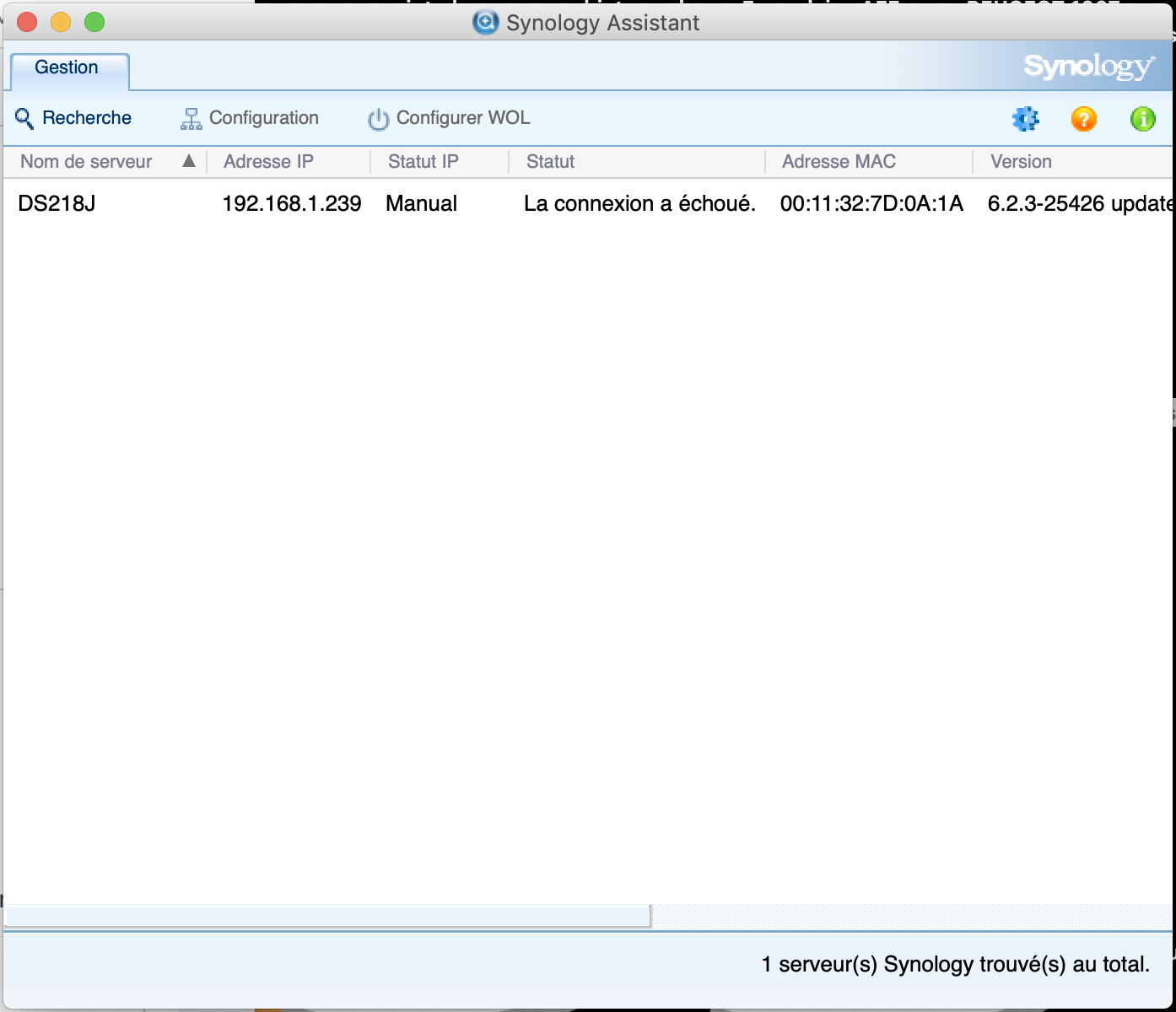
Task: Click the MAC address 00:11:32:7D:0A:1A
Action: tap(871, 203)
